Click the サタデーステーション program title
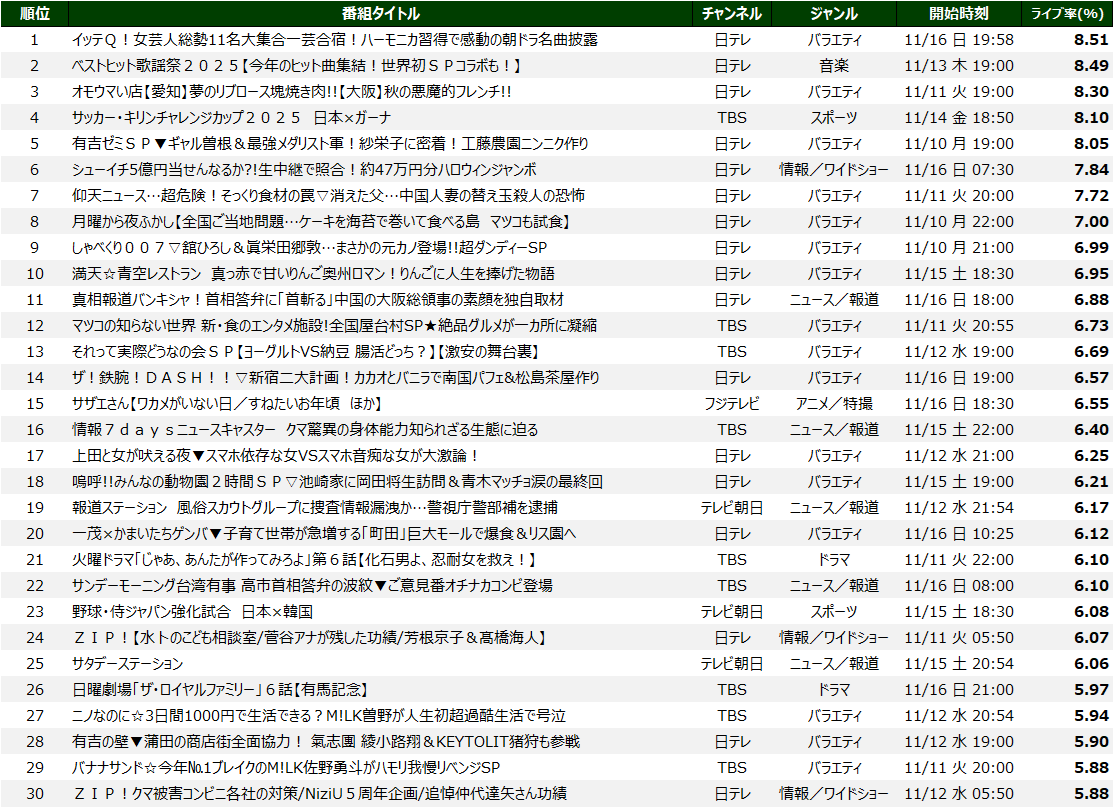Image resolution: width=1113 pixels, height=807 pixels. pyautogui.click(x=127, y=663)
